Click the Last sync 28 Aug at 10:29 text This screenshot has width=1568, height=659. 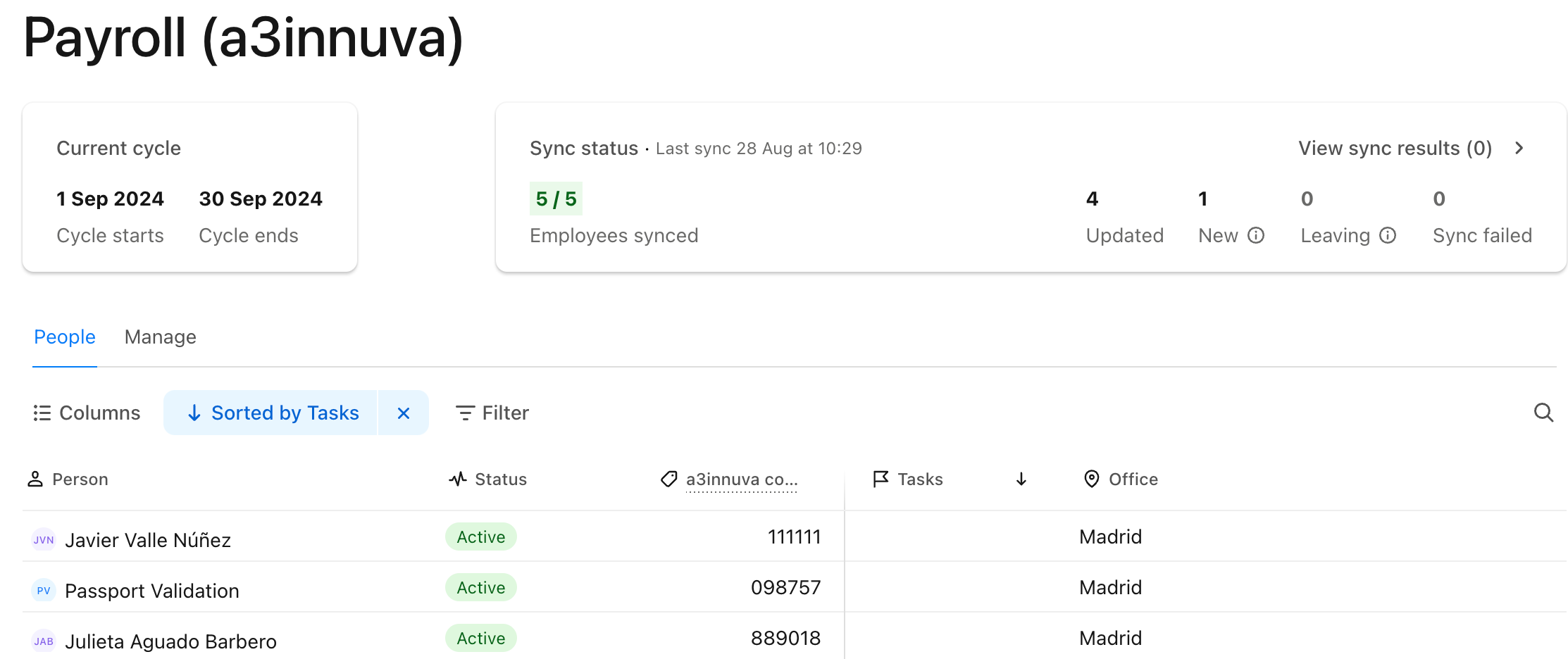[759, 149]
